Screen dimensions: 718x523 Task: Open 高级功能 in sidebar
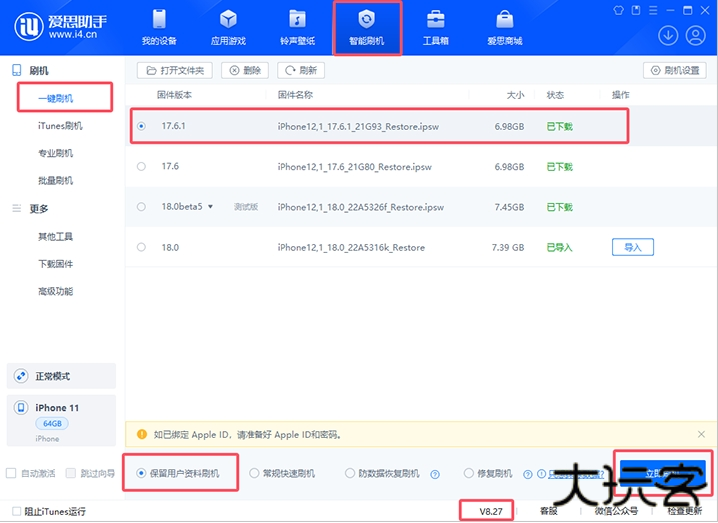click(x=55, y=291)
